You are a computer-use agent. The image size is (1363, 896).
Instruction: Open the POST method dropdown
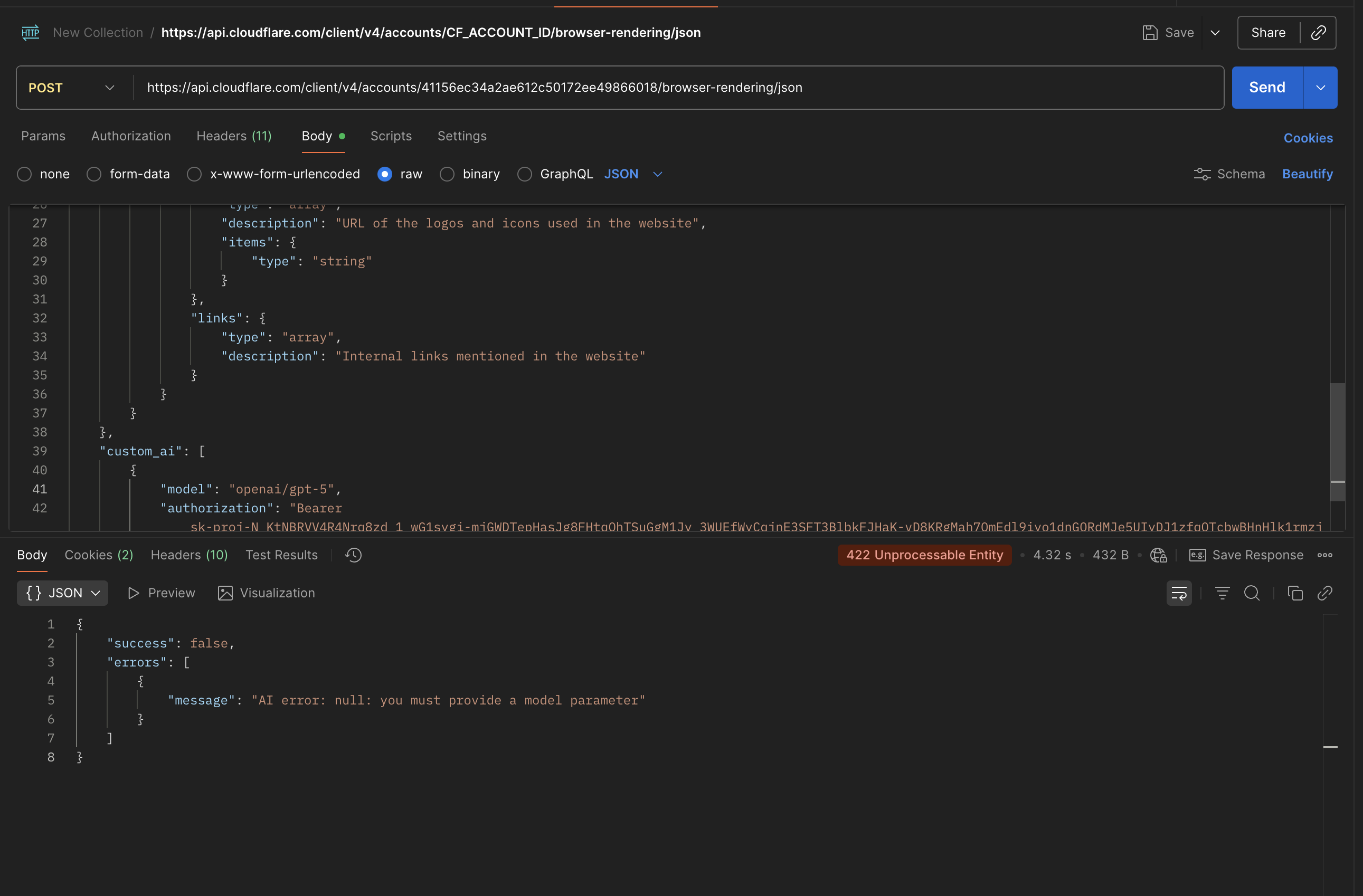tap(72, 88)
